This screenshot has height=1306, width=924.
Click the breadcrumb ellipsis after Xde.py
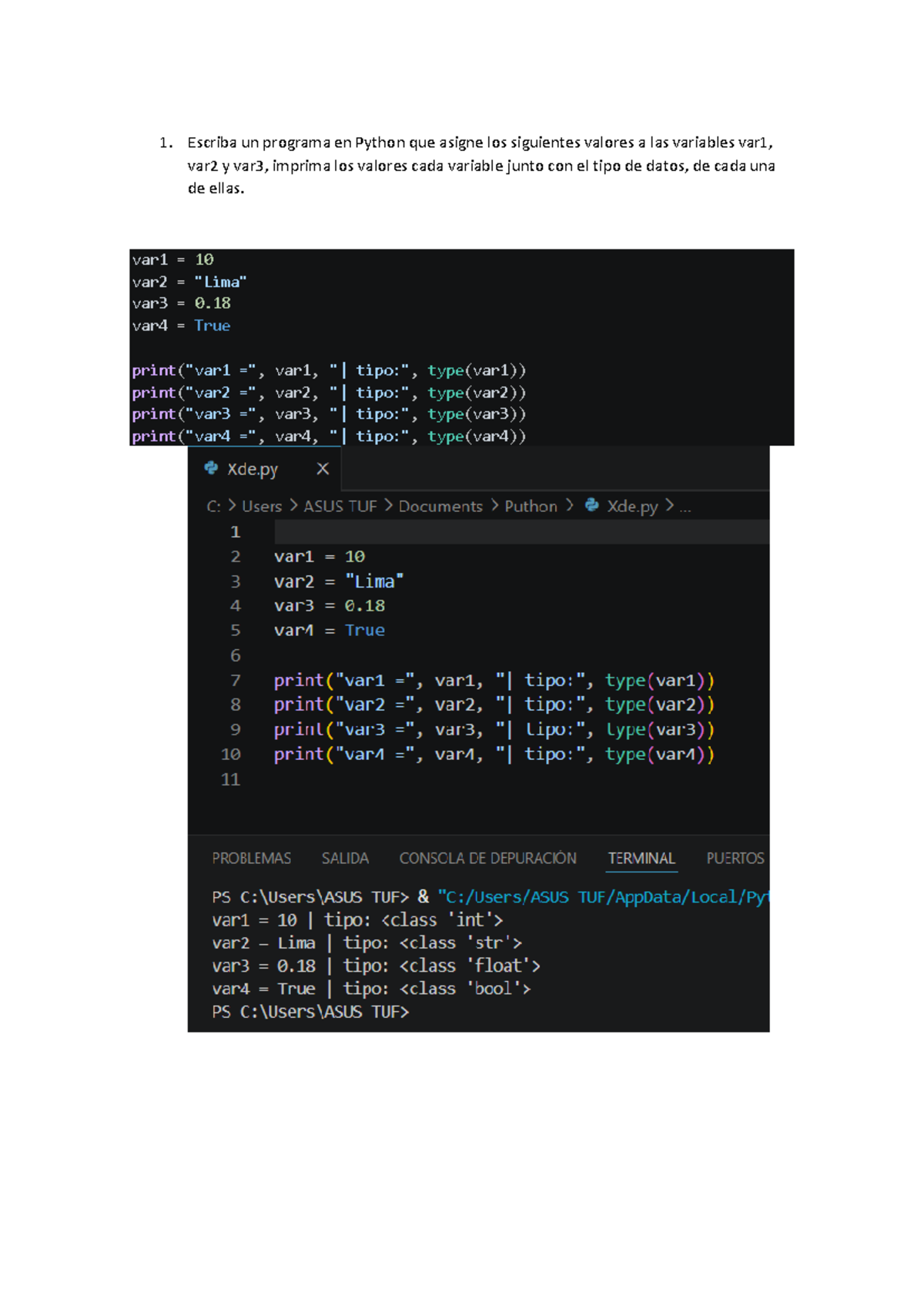[685, 507]
